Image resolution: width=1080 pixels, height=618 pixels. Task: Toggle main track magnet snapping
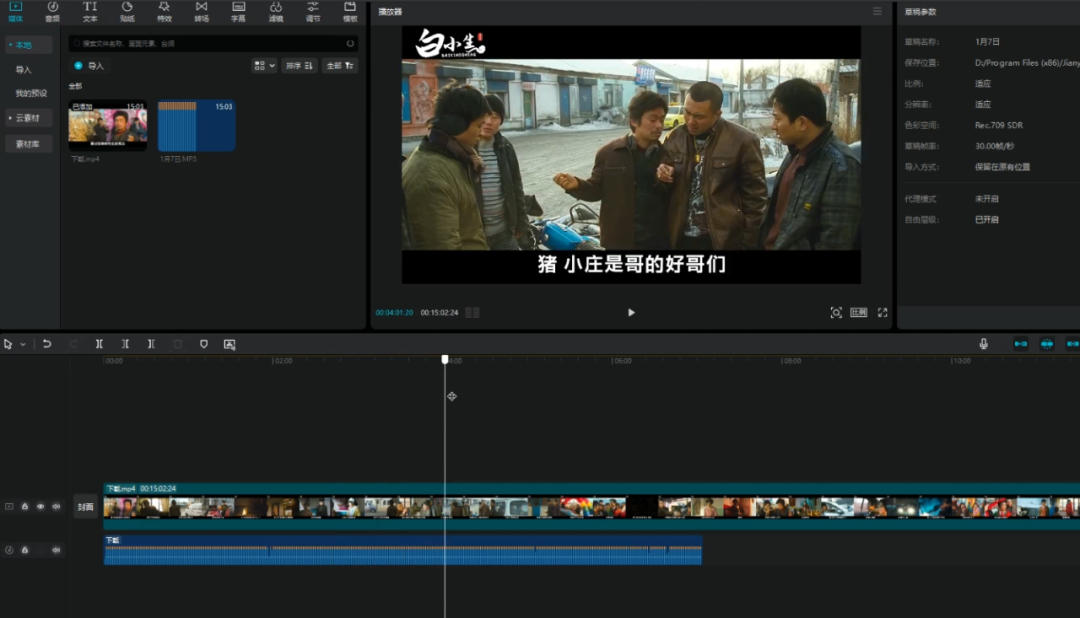1021,344
